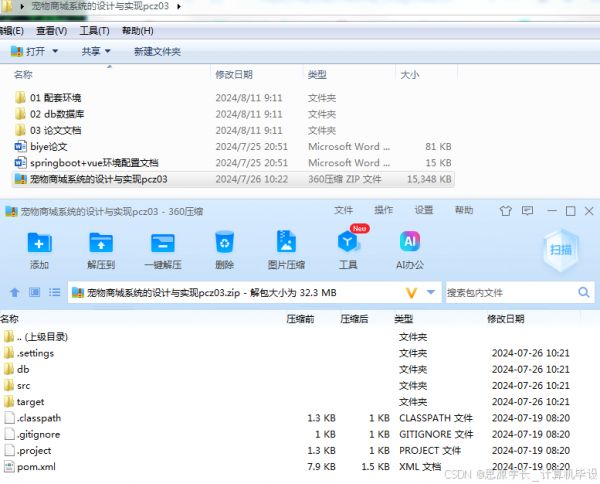600x484 pixels.
Task: Select the .settings folder icon in archive
Action: point(9,353)
